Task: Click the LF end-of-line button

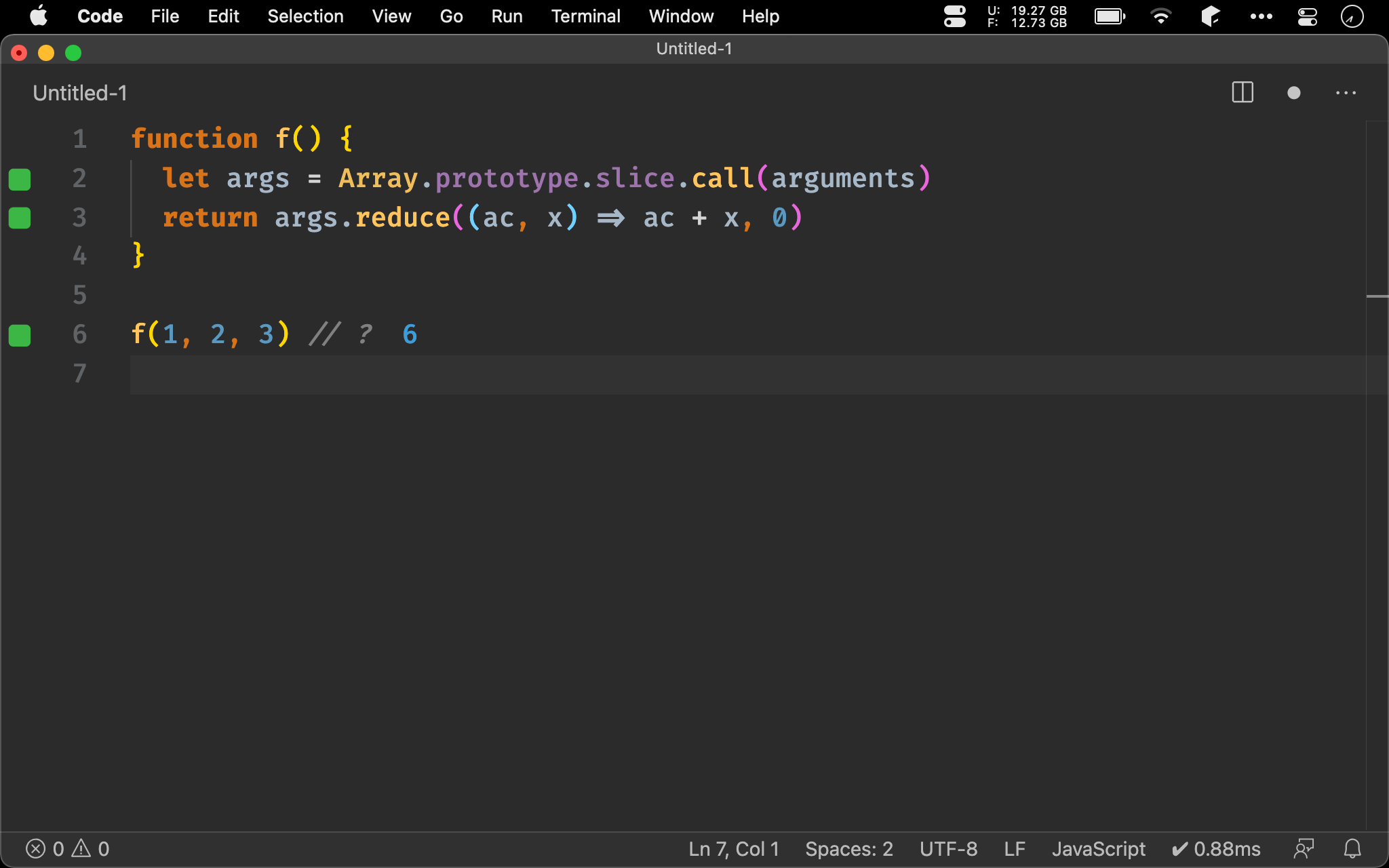Action: (x=1014, y=848)
